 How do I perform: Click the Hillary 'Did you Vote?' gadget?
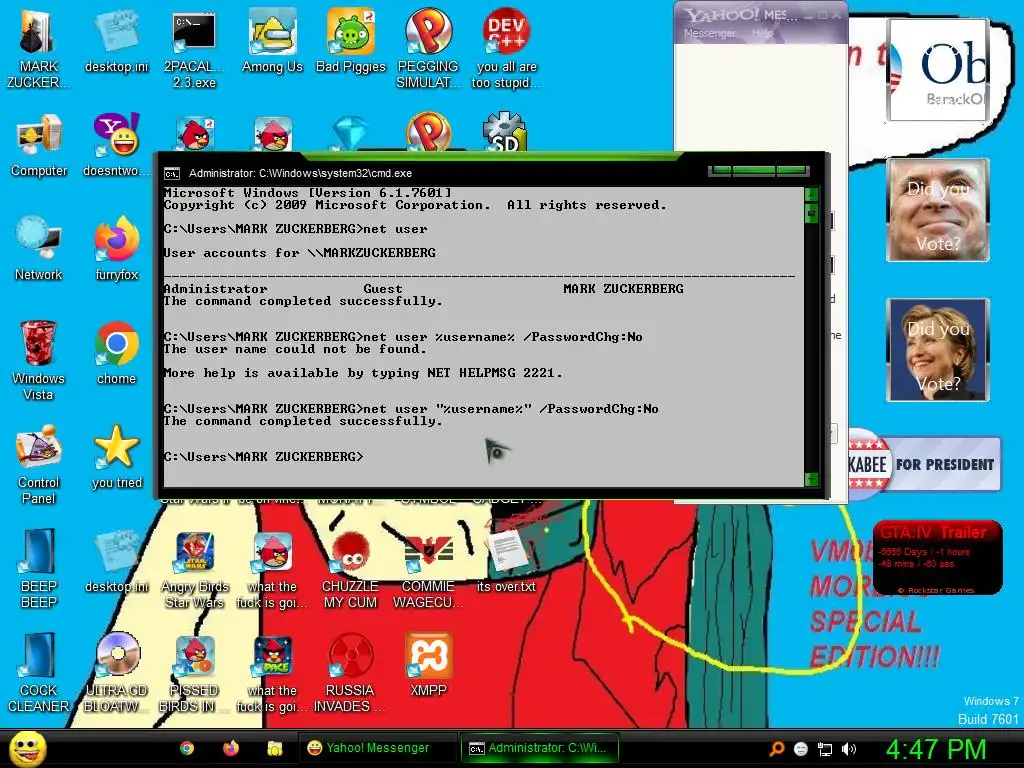[938, 350]
